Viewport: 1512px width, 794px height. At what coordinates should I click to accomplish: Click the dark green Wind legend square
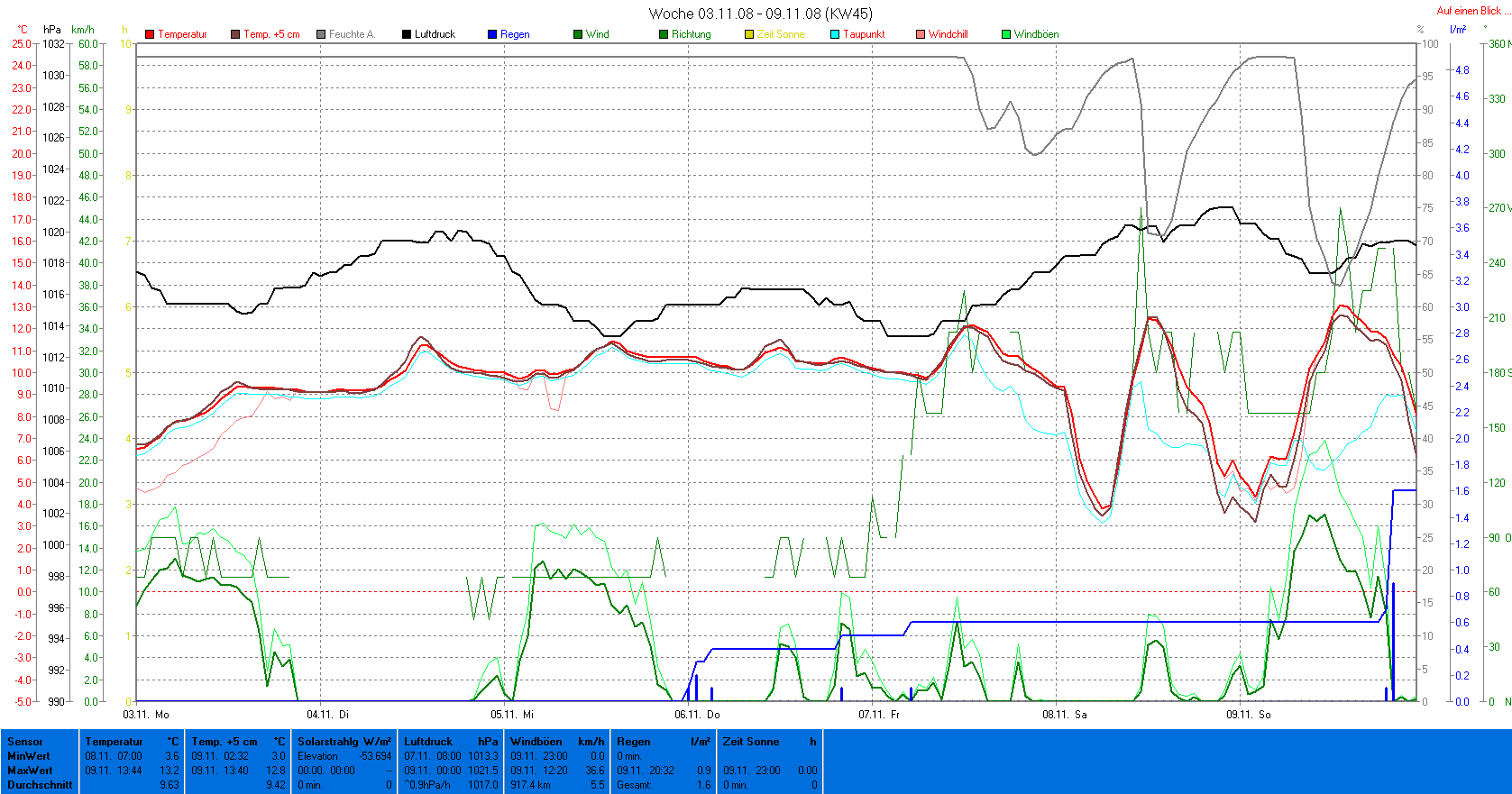click(x=578, y=34)
